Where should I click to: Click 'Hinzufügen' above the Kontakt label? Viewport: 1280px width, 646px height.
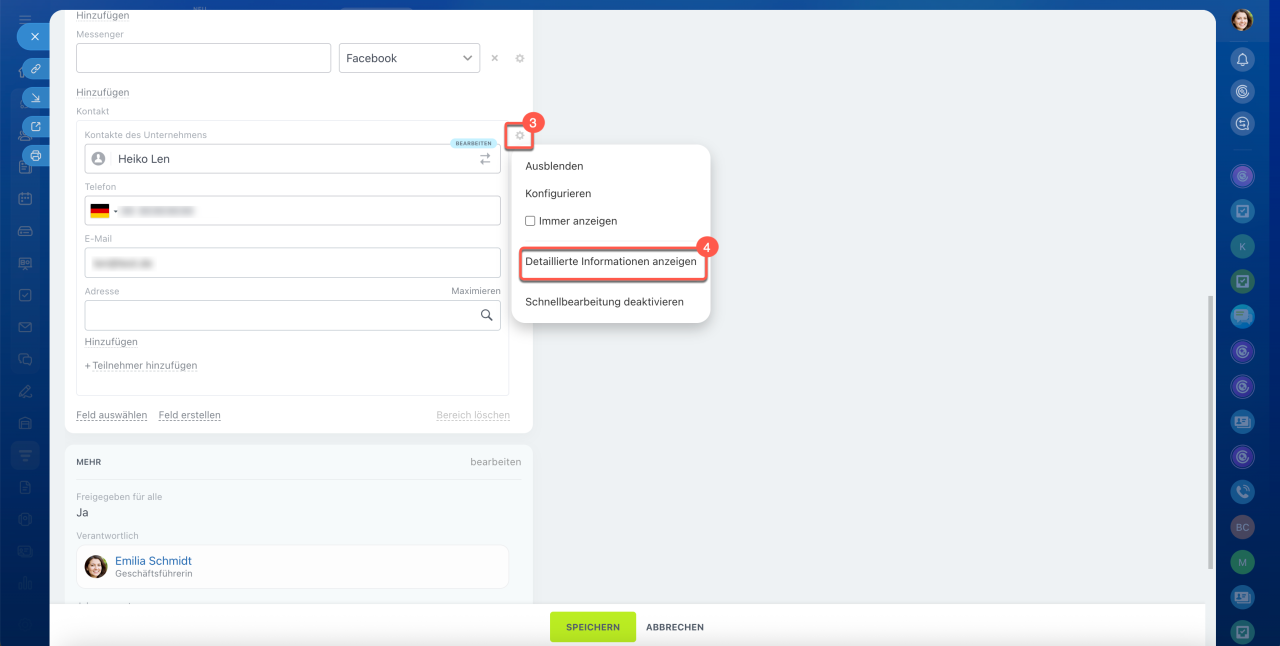(x=103, y=92)
